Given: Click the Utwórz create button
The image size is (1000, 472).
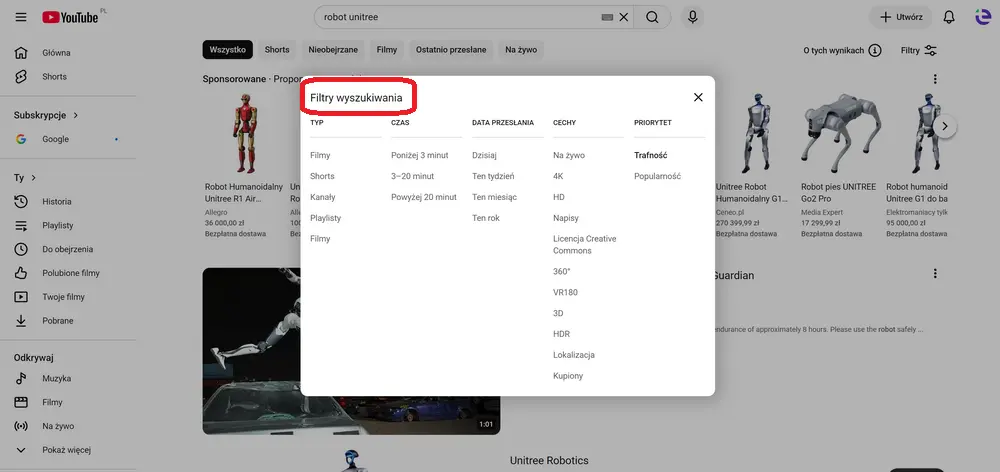Looking at the screenshot, I should 901,17.
